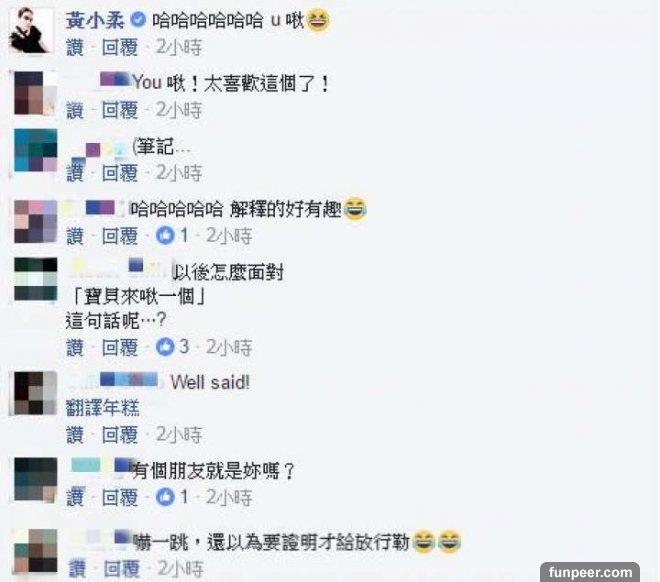Open 黃小柔's profile picture

coord(32,30)
